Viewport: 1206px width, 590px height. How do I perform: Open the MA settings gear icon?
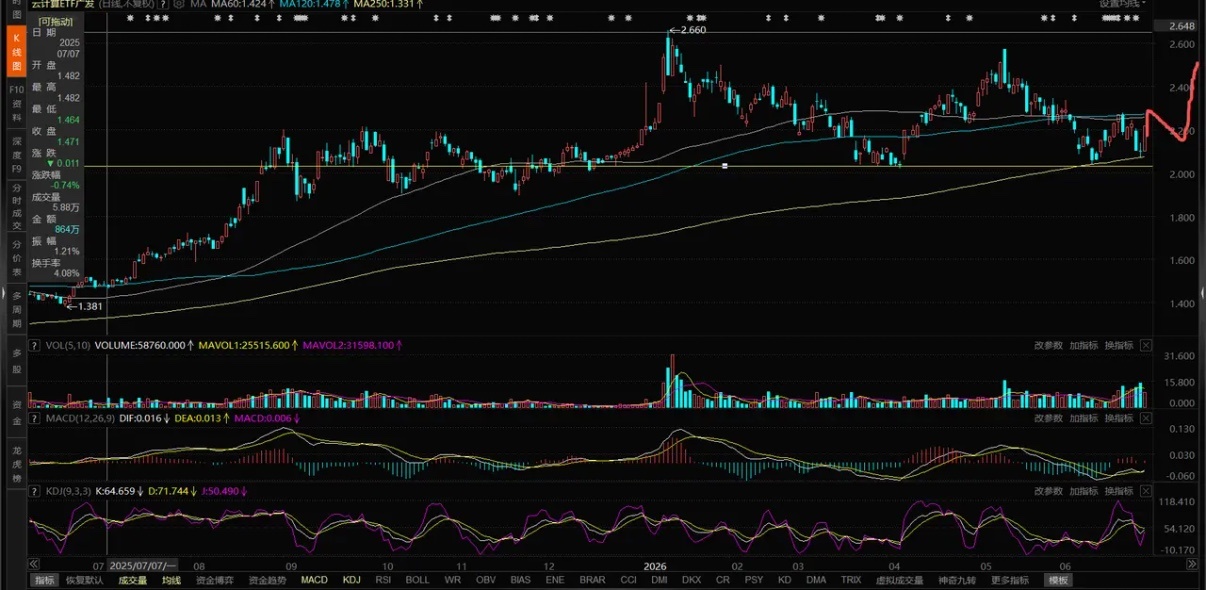tap(182, 5)
